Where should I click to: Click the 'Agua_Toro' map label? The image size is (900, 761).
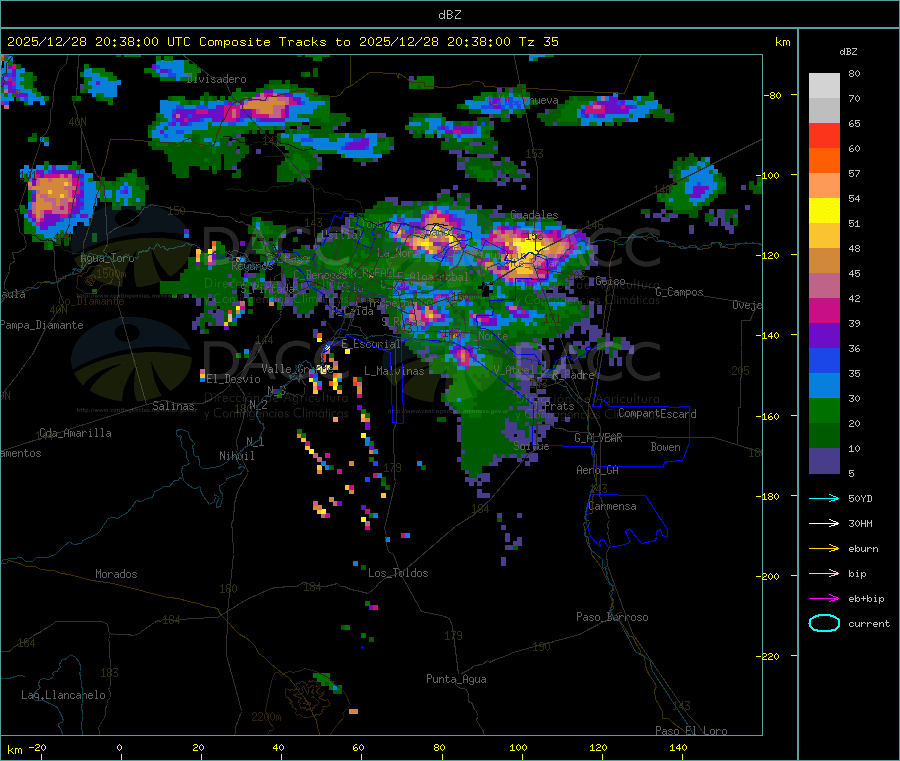[x=107, y=258]
